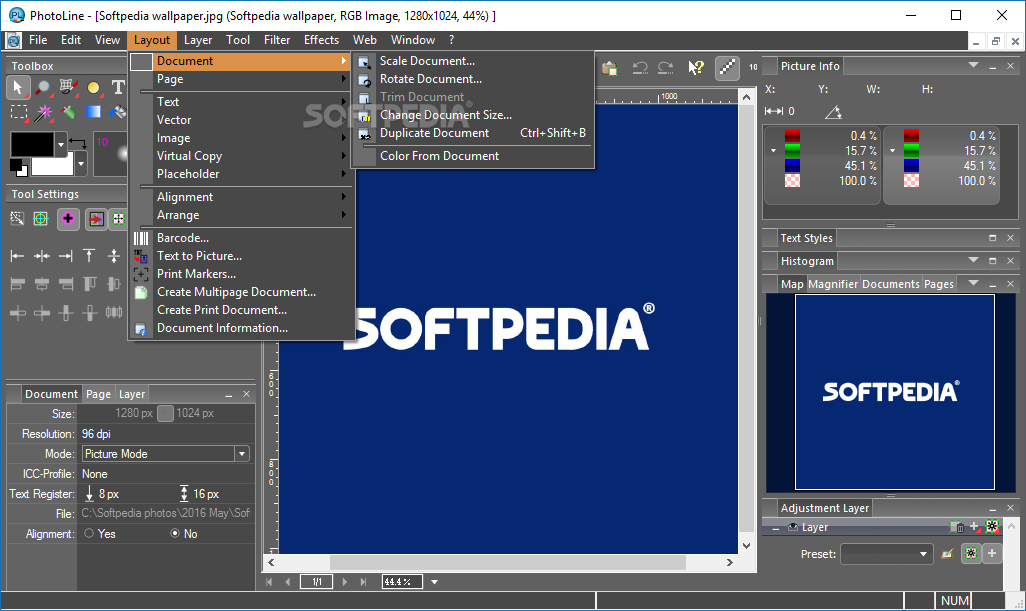Open the Effects menu
Screen dimensions: 1026x611
point(321,40)
